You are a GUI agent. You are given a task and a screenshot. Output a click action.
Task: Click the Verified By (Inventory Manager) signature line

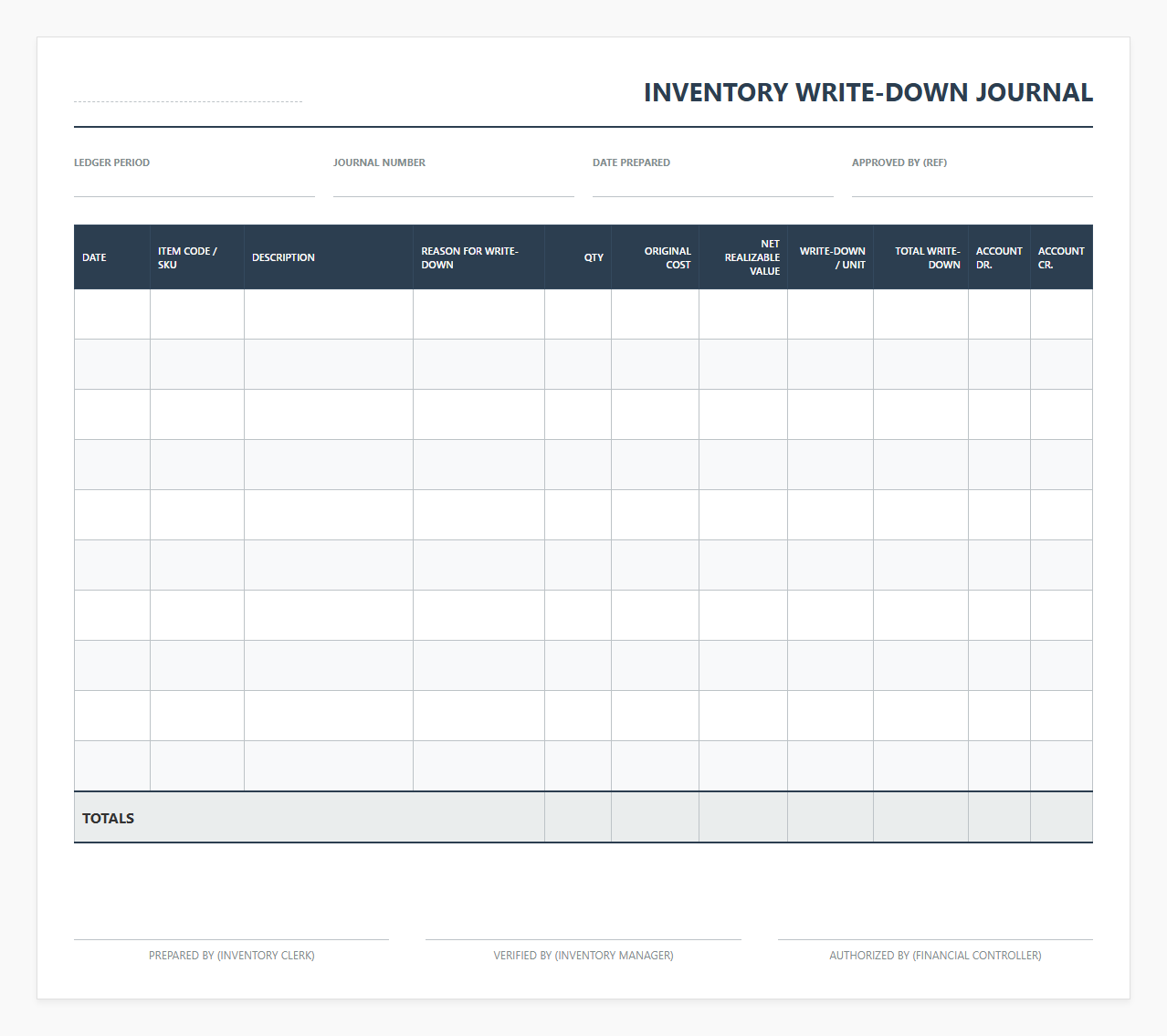[x=583, y=939]
